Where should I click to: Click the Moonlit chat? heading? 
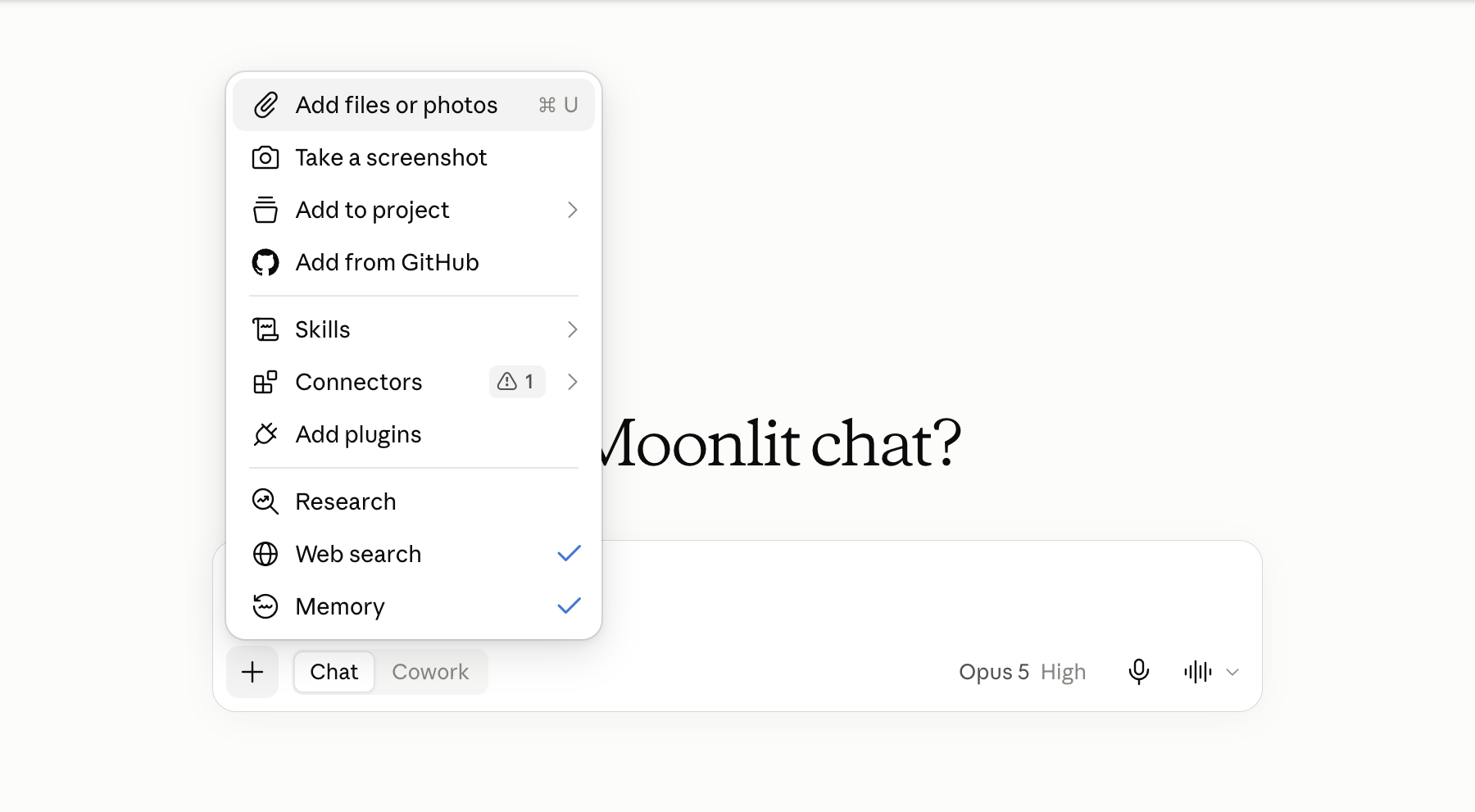[781, 444]
